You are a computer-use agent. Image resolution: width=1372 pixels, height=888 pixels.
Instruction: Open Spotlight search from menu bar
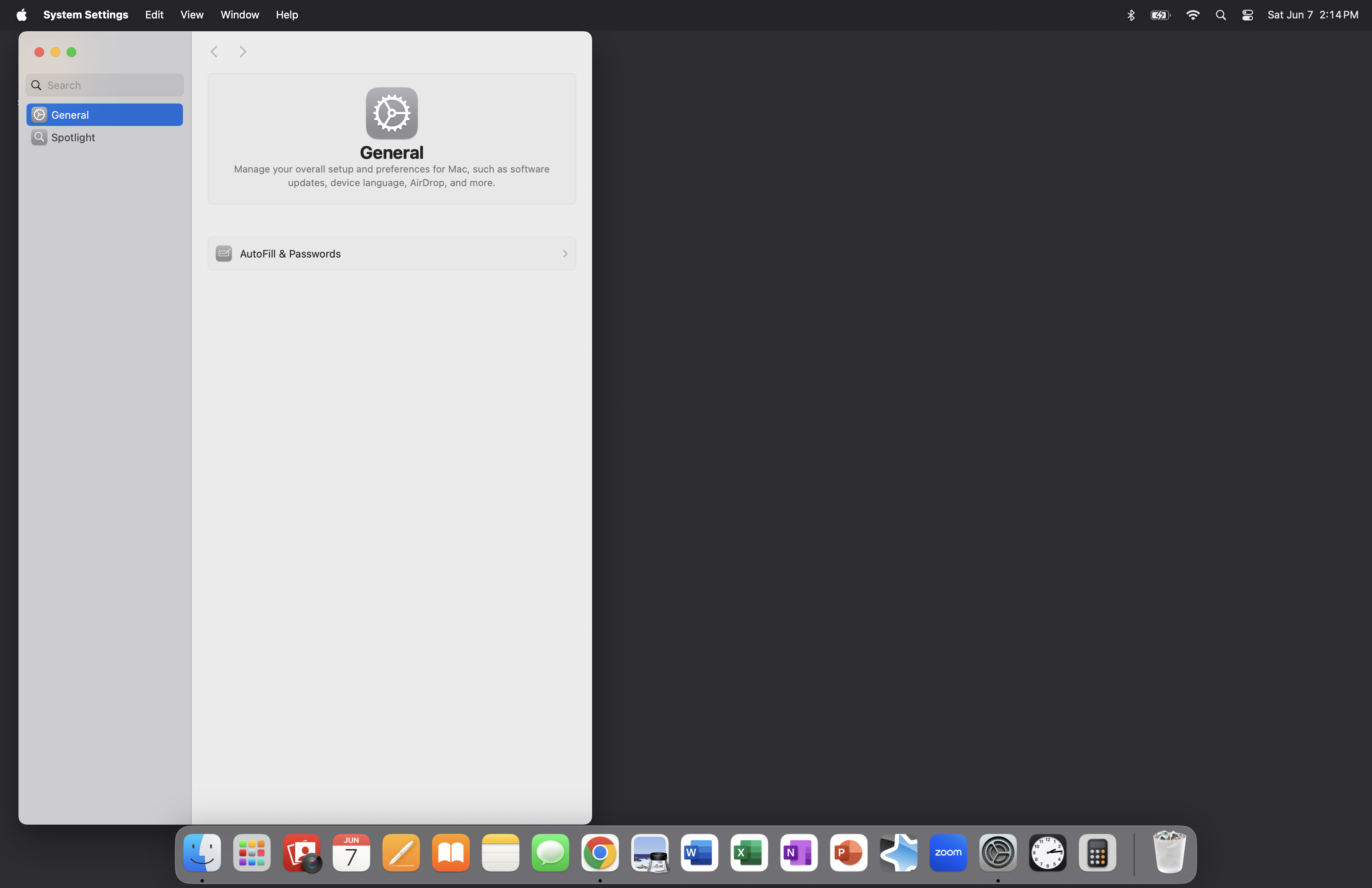click(1220, 15)
